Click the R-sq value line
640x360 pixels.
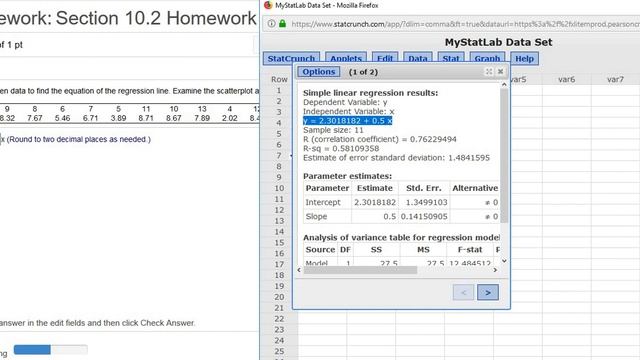[341, 149]
